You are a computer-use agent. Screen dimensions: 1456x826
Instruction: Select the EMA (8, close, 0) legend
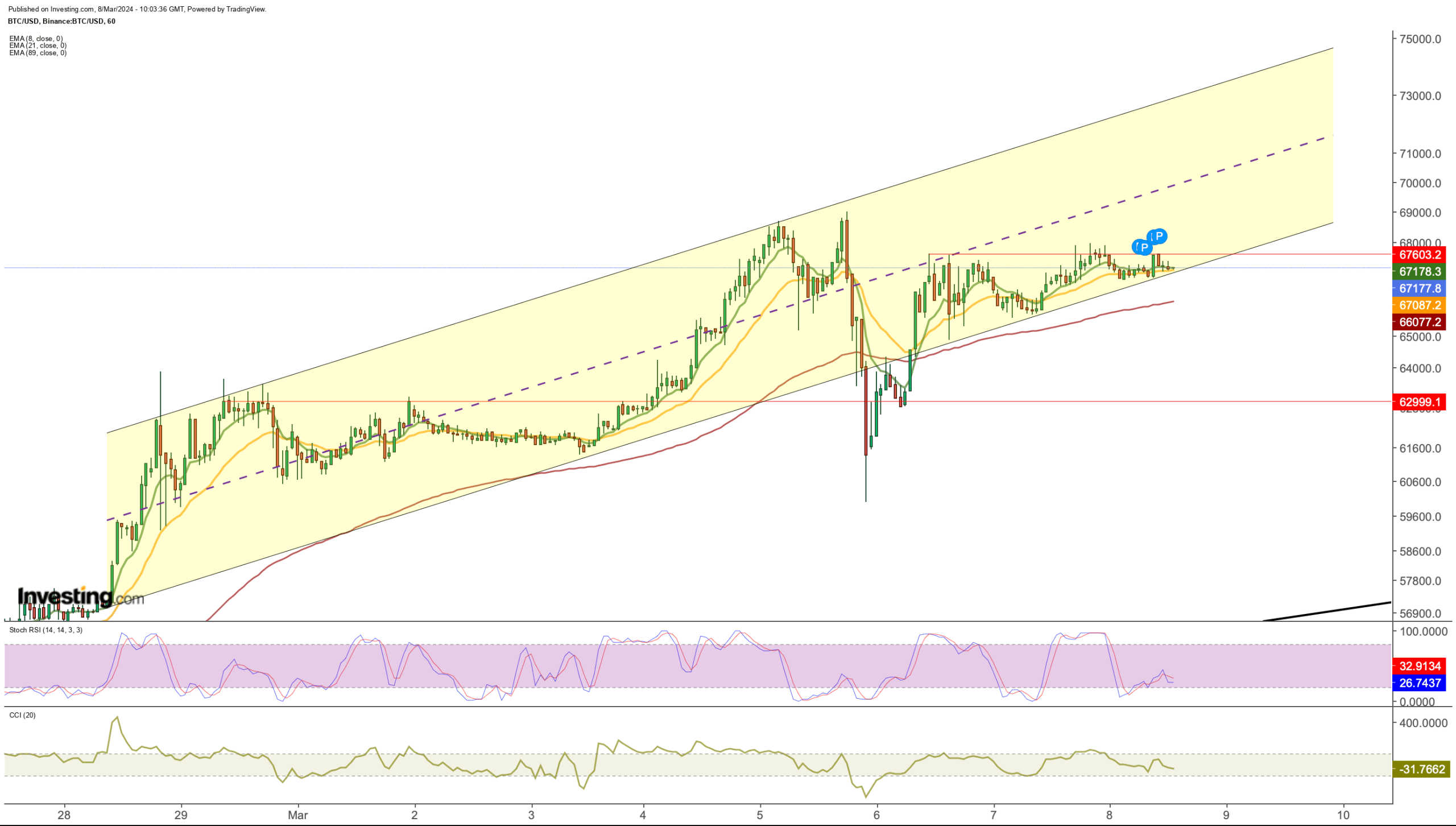click(36, 39)
